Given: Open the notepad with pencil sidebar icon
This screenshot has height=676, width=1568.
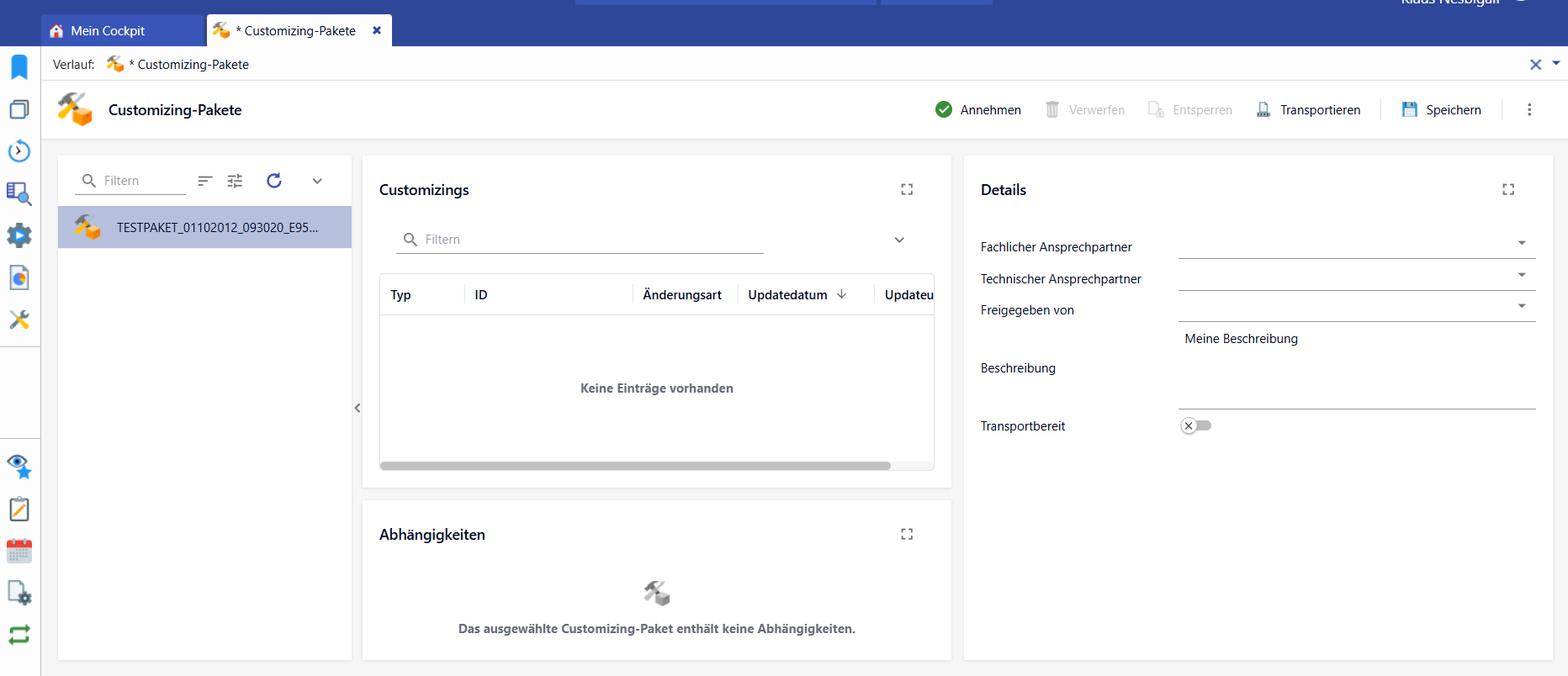Looking at the screenshot, I should tap(19, 509).
